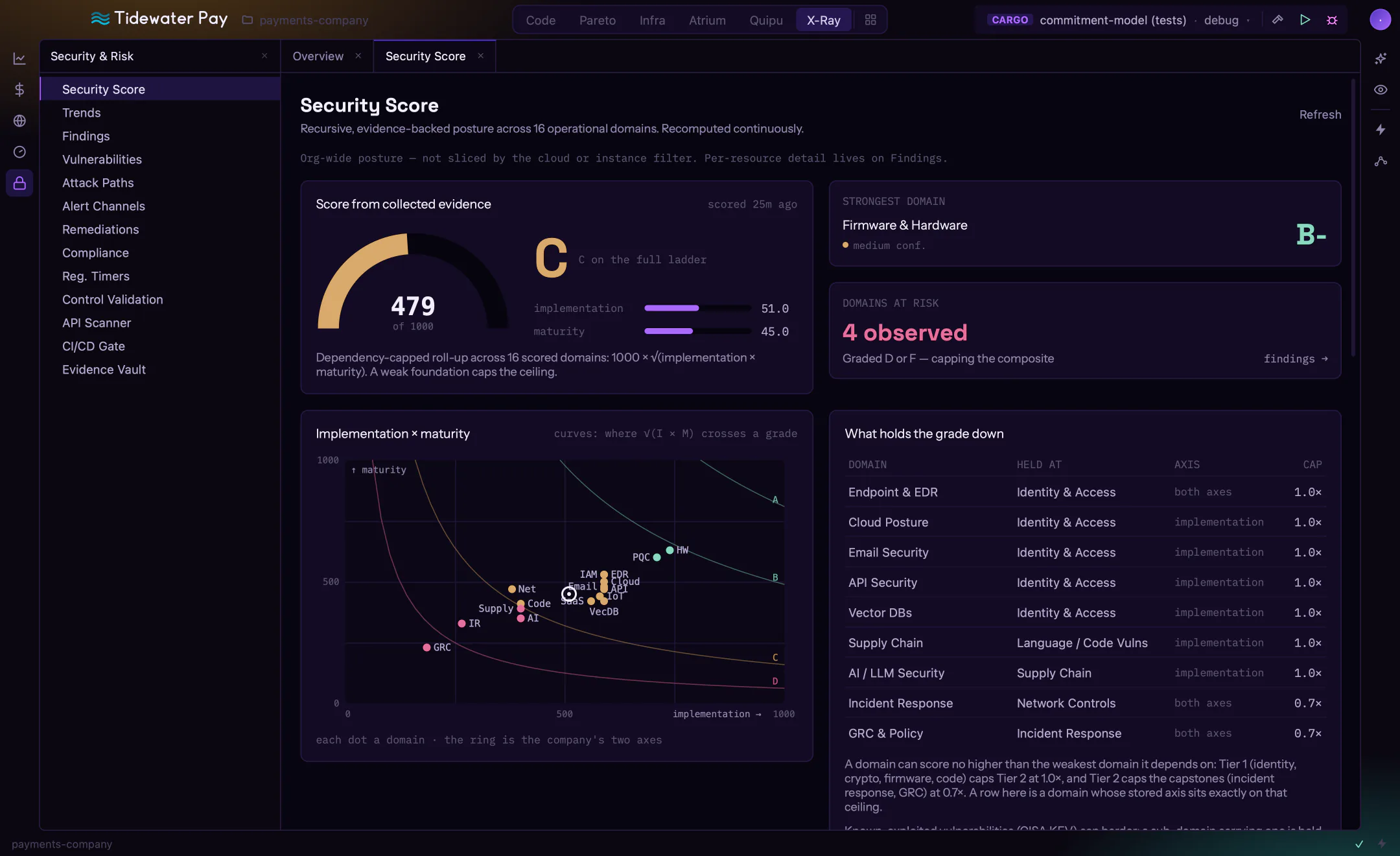The image size is (1400, 856).
Task: Toggle the eye visibility icon in right rail
Action: (x=1381, y=89)
